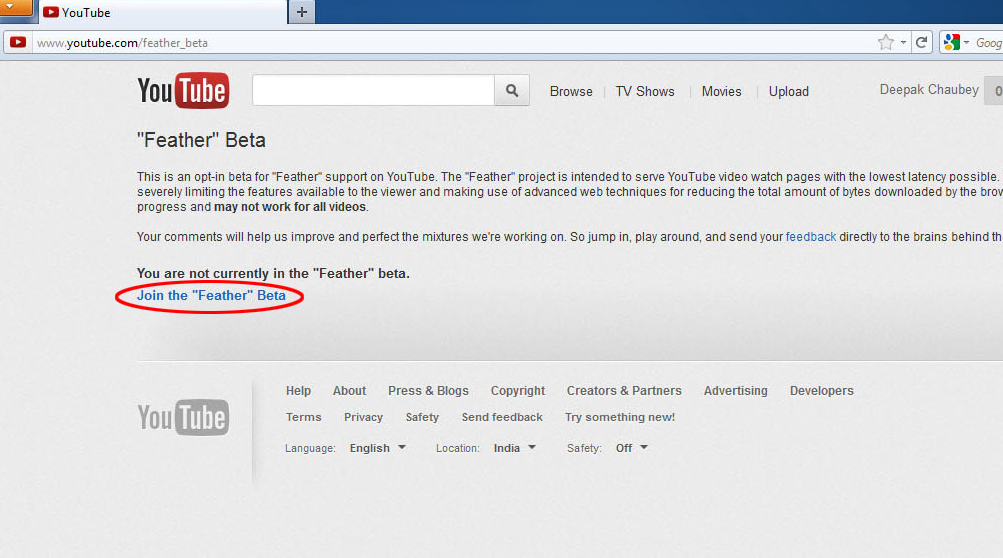Open the Firefox orange menu button
Image resolution: width=1003 pixels, height=558 pixels.
(16, 8)
